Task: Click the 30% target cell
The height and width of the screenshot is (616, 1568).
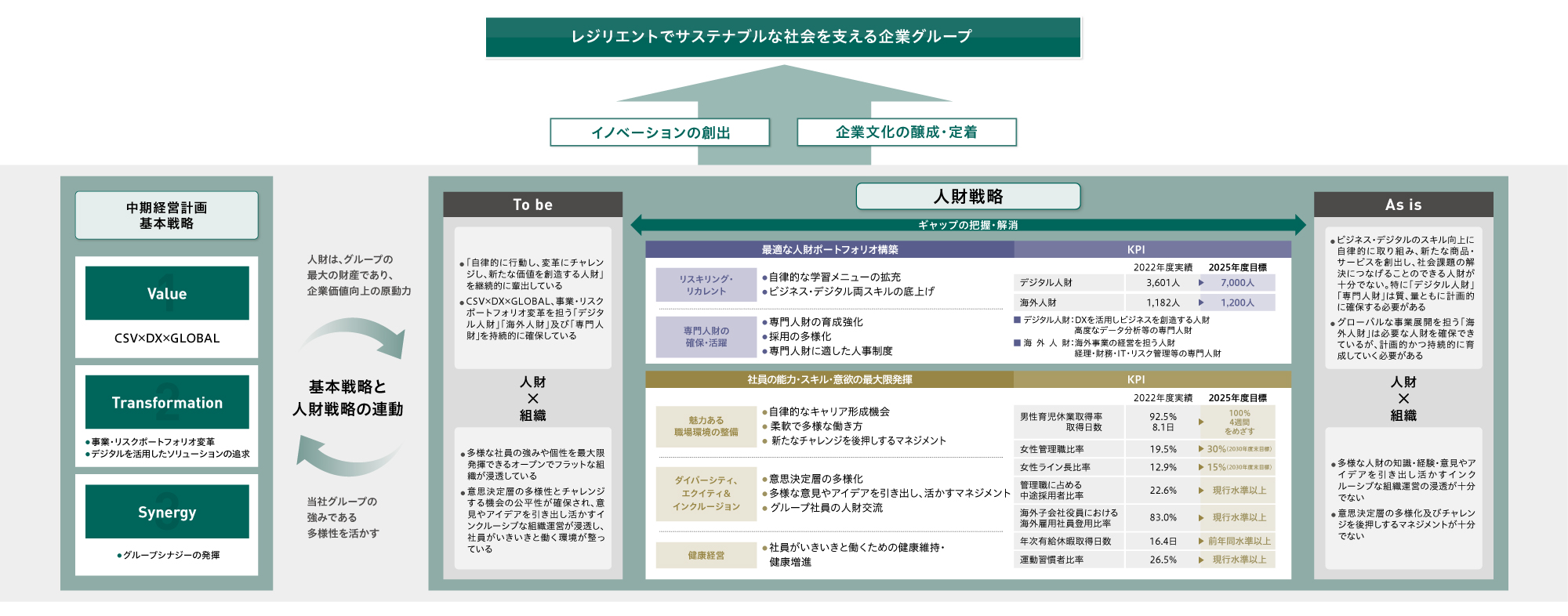Action: coord(1239,449)
